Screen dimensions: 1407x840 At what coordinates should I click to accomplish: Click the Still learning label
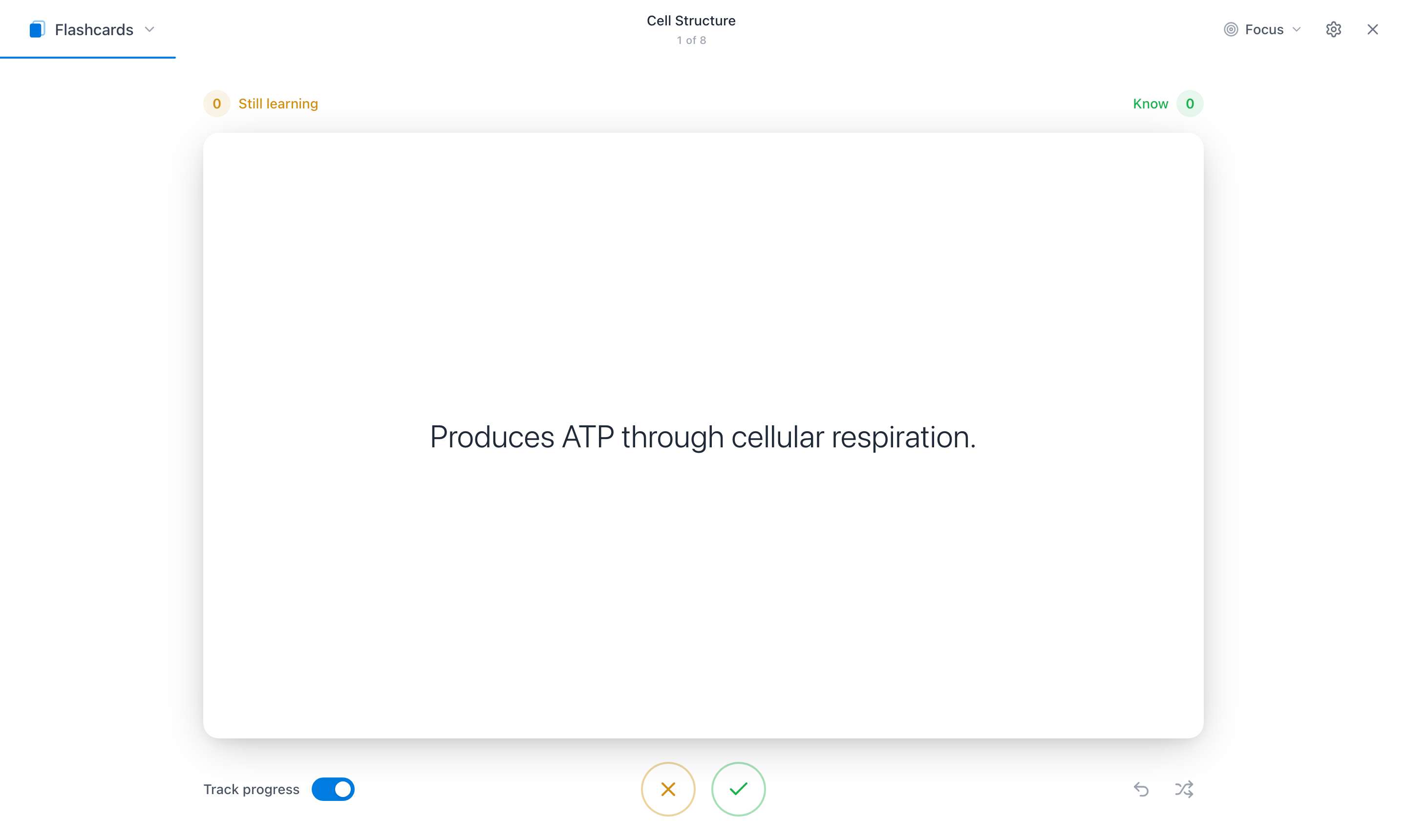(x=278, y=104)
